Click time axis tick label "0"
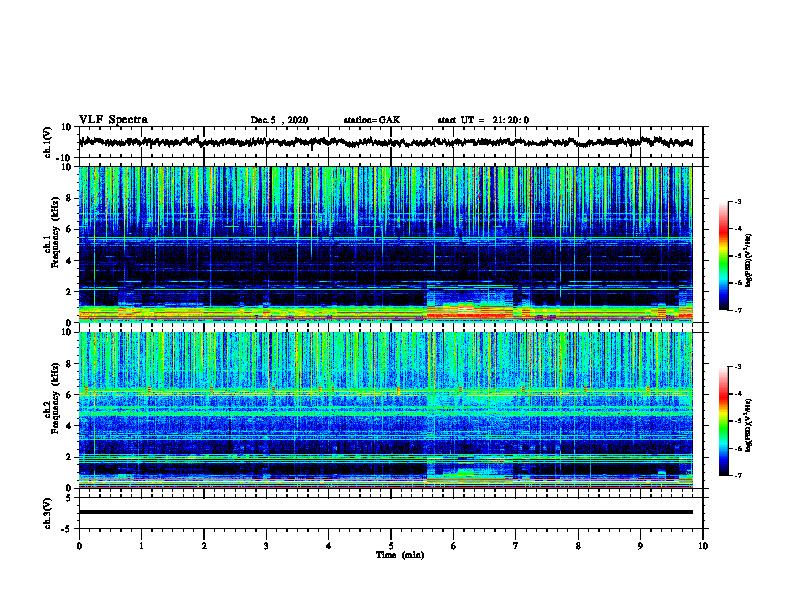 [x=79, y=546]
